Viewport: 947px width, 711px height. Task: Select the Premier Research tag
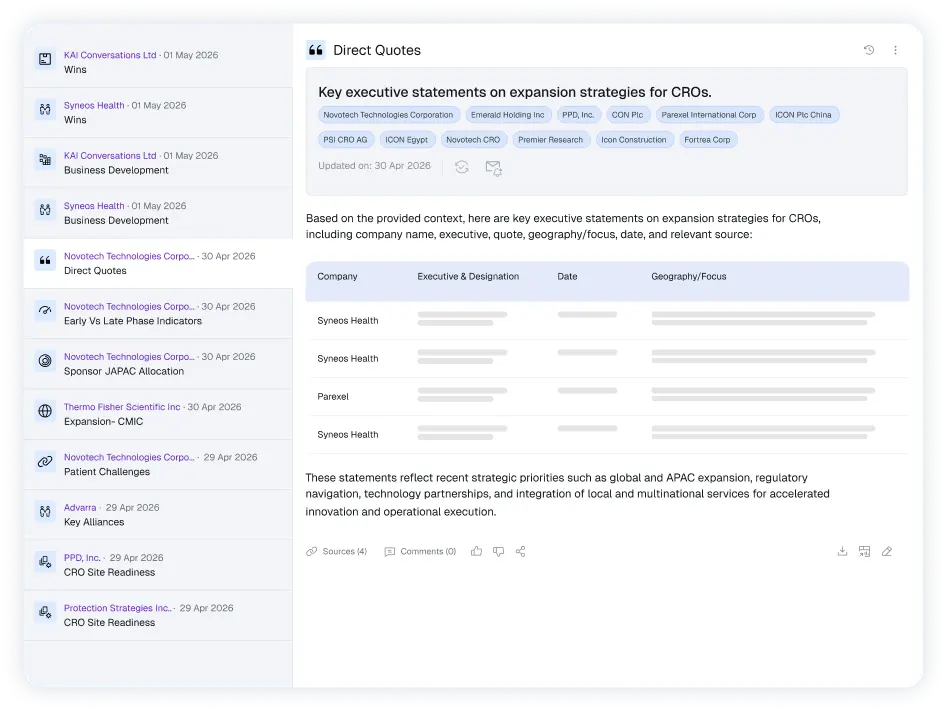coord(550,140)
